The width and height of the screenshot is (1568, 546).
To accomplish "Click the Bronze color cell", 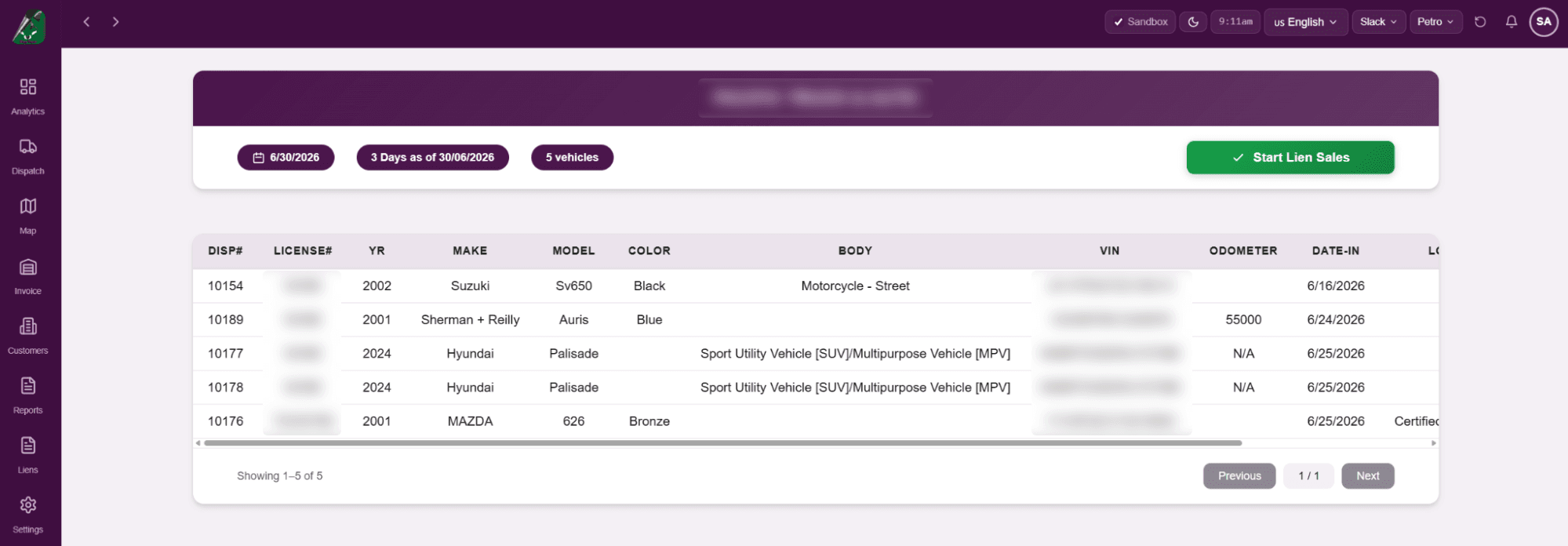I will [x=649, y=421].
